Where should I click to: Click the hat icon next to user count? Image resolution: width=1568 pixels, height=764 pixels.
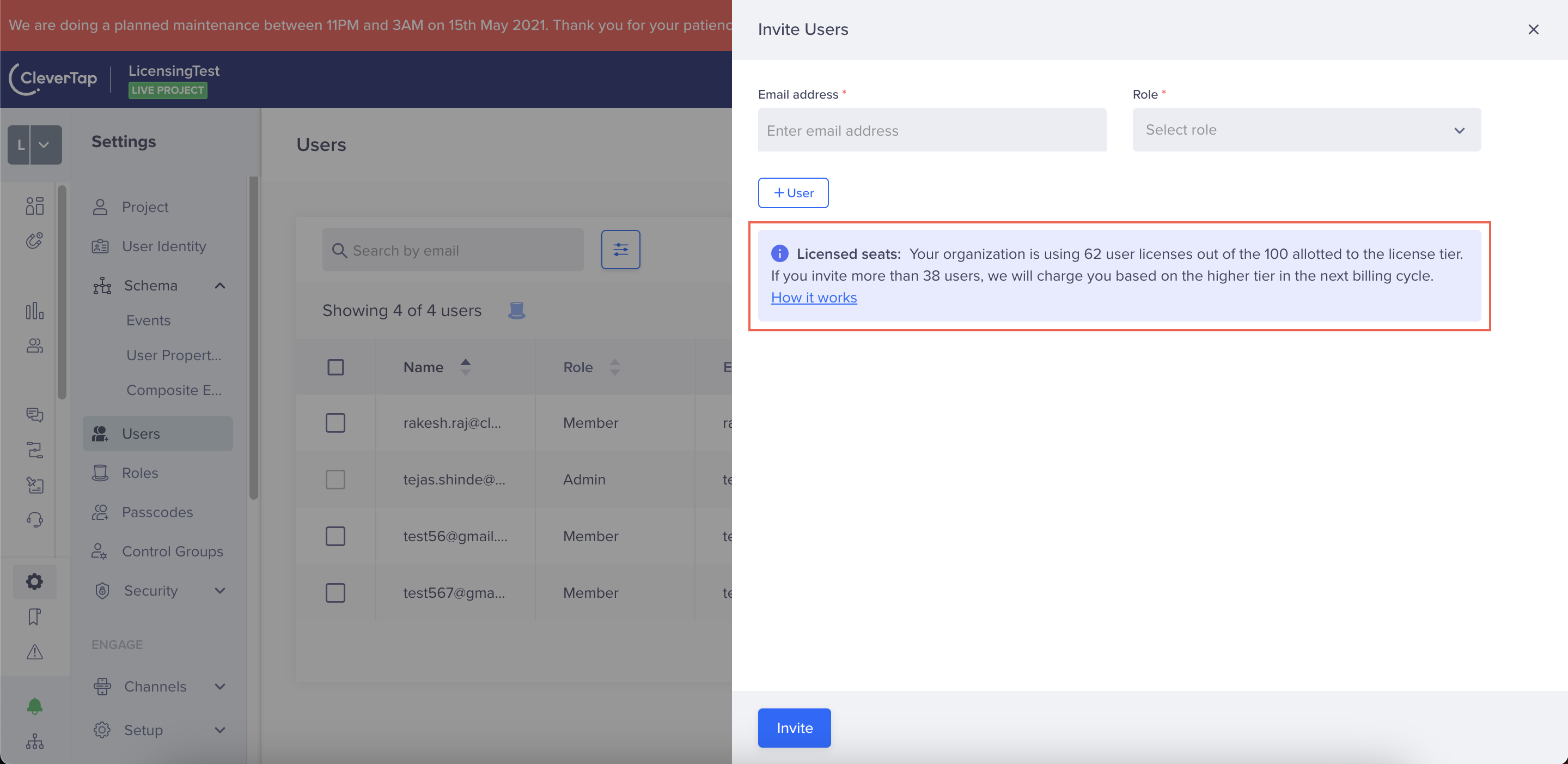point(516,311)
